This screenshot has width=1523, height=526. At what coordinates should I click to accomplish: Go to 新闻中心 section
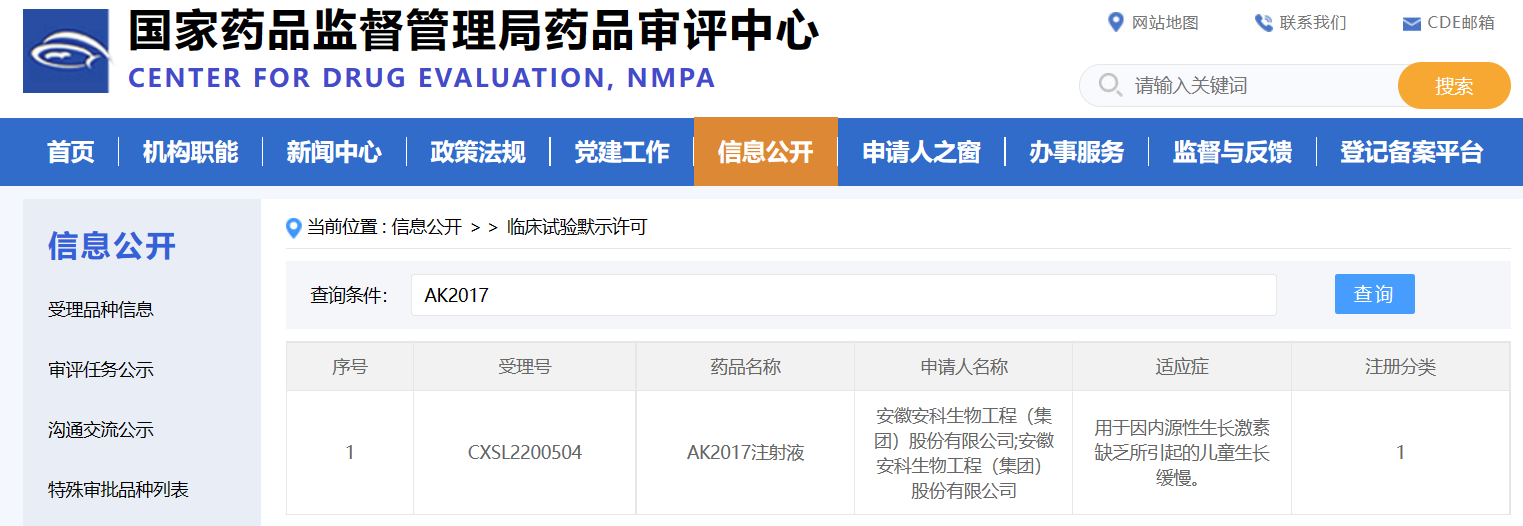[334, 152]
